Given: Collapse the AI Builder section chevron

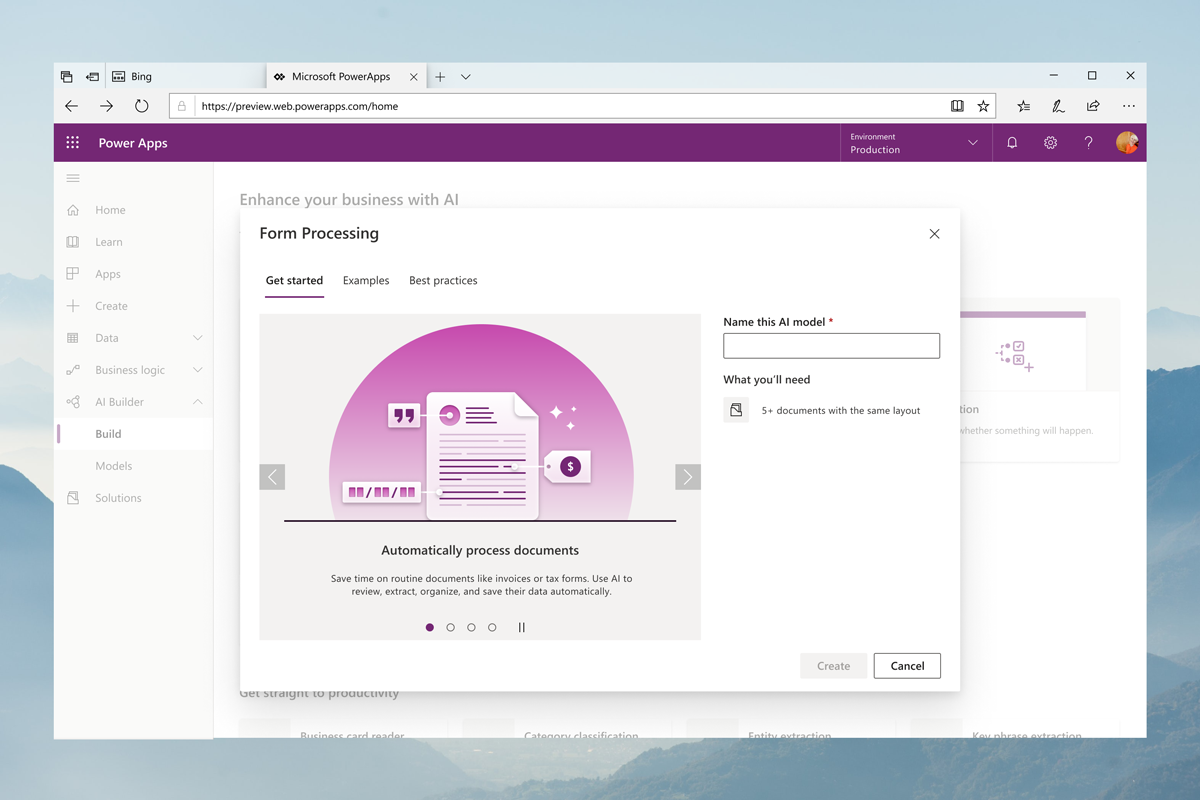Looking at the screenshot, I should (197, 402).
